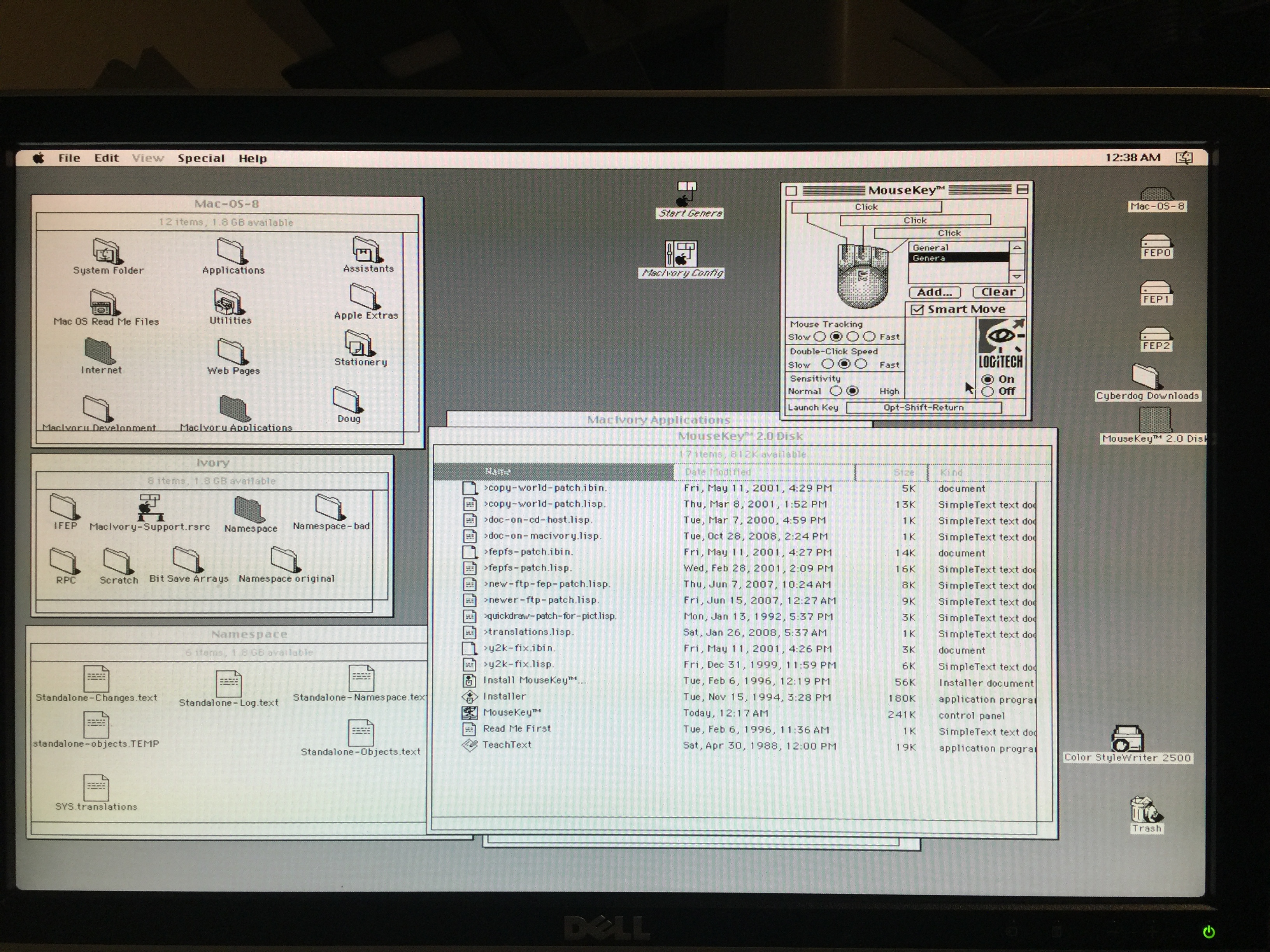Image resolution: width=1270 pixels, height=952 pixels.
Task: Select fastest Mouse Tracking radio button
Action: [x=869, y=337]
